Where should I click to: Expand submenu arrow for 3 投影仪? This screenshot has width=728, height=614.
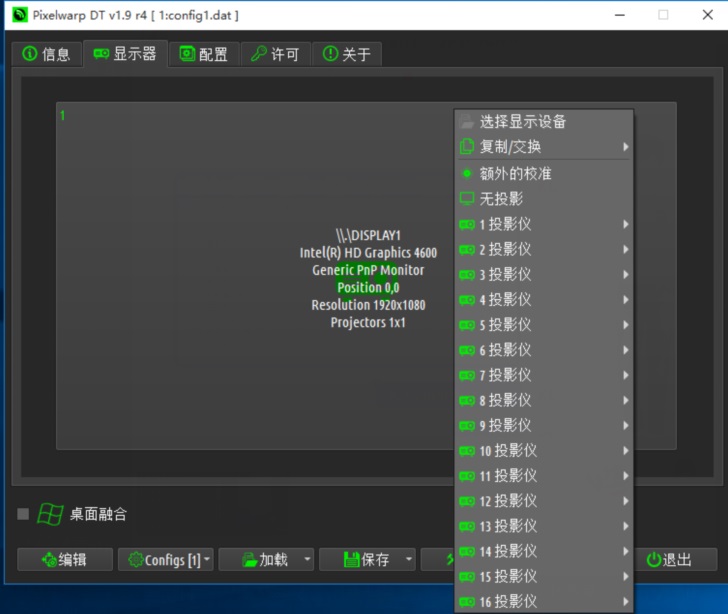pyautogui.click(x=625, y=274)
